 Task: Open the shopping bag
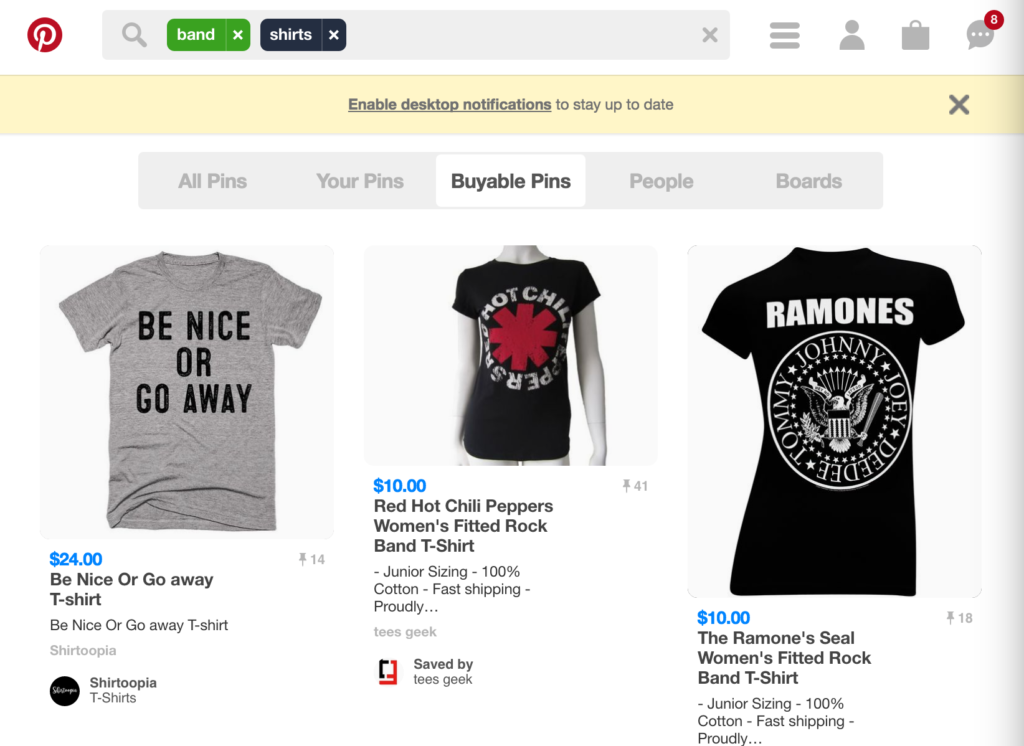(x=916, y=34)
